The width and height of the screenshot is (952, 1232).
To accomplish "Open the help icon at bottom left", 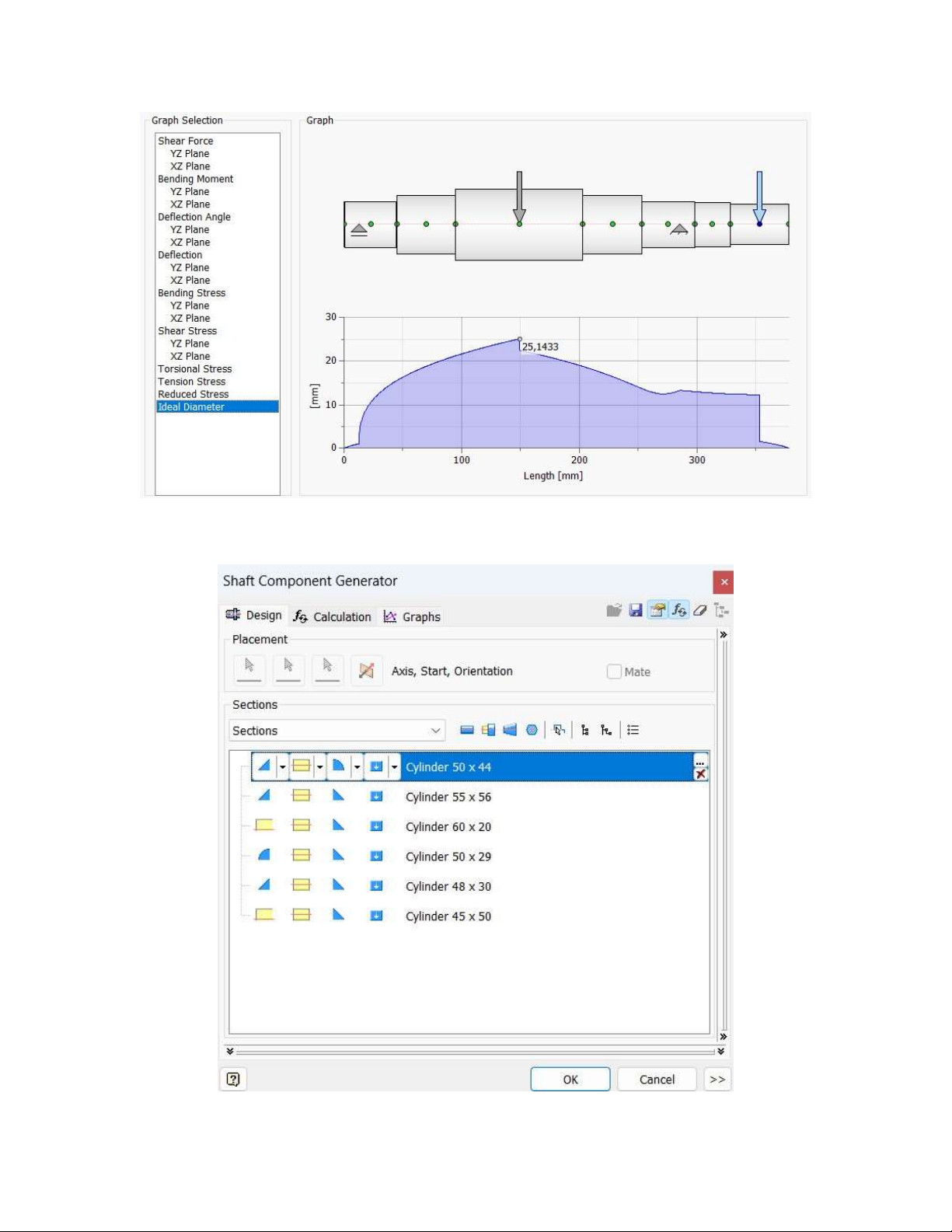I will point(233,1079).
